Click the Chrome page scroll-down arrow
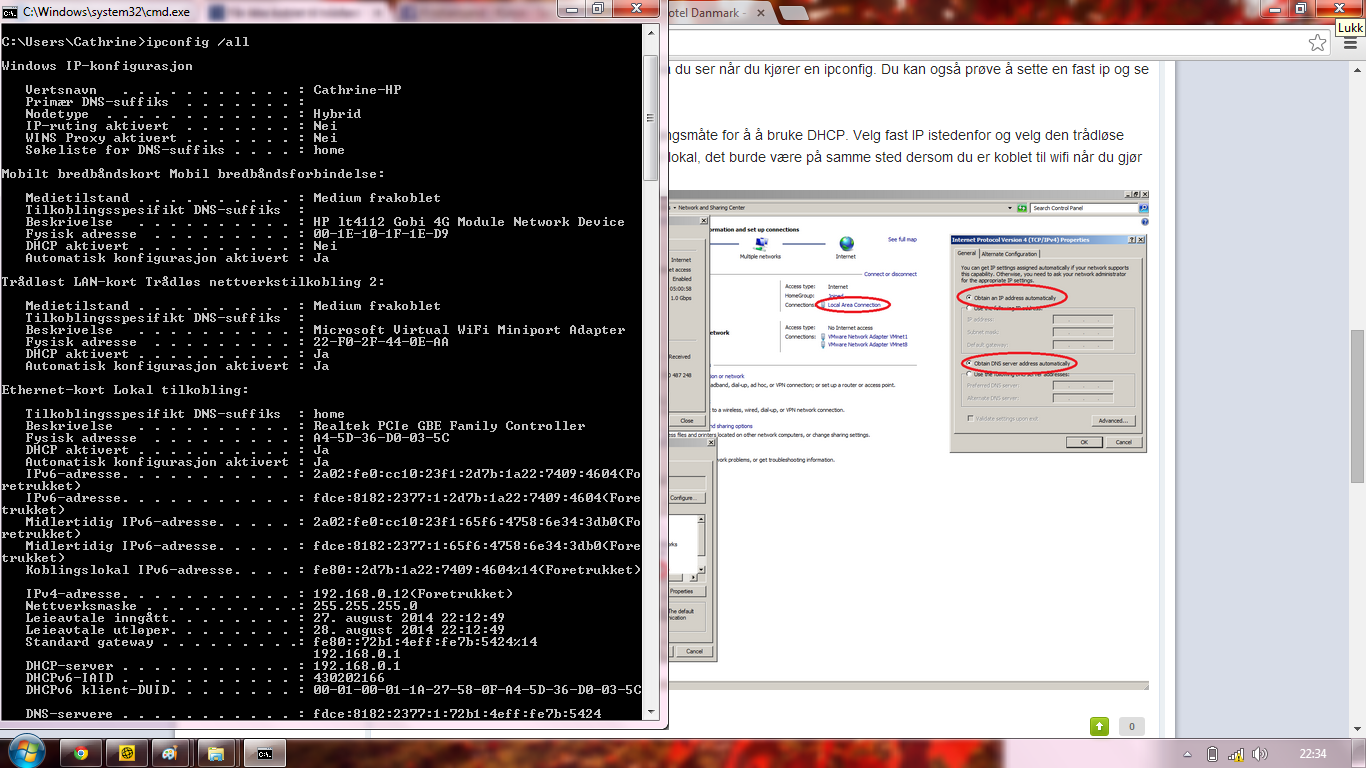The image size is (1366, 768). pos(1358,729)
